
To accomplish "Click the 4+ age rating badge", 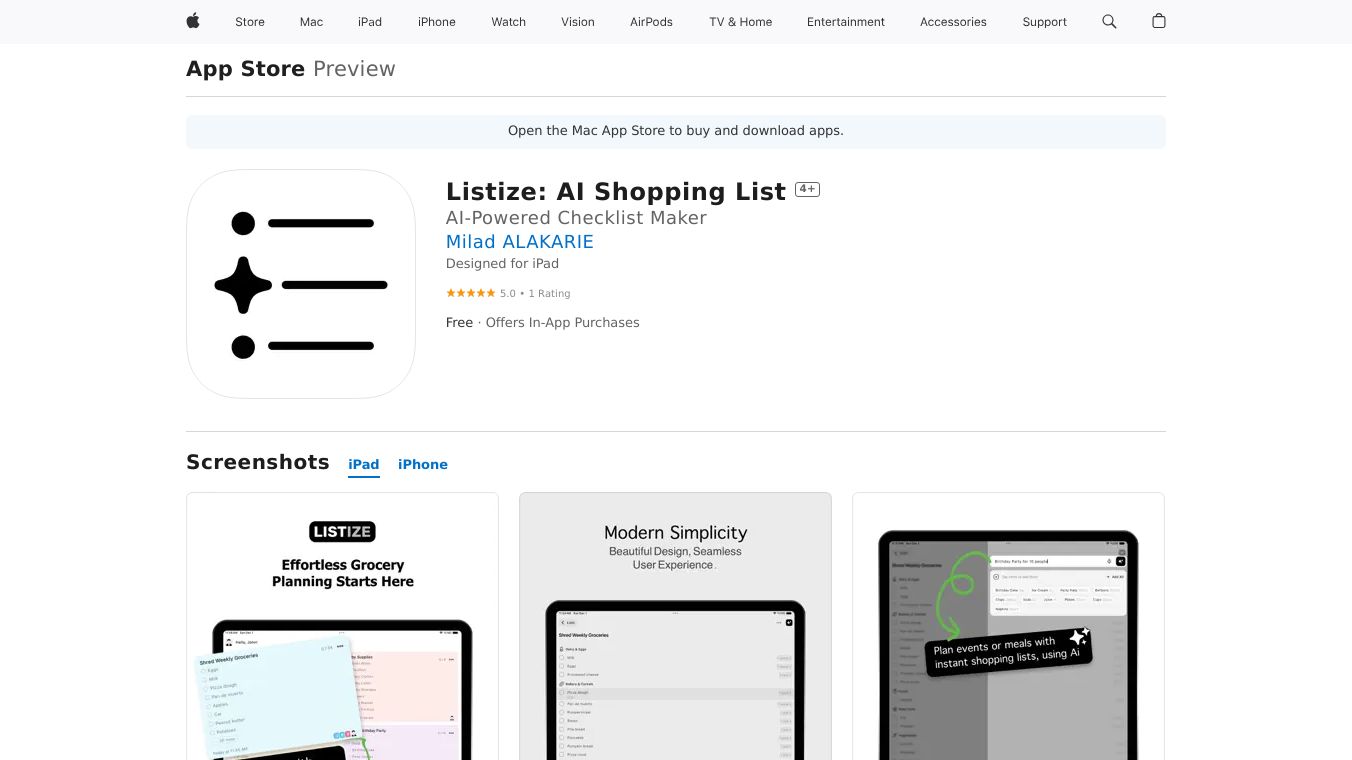I will (x=807, y=189).
